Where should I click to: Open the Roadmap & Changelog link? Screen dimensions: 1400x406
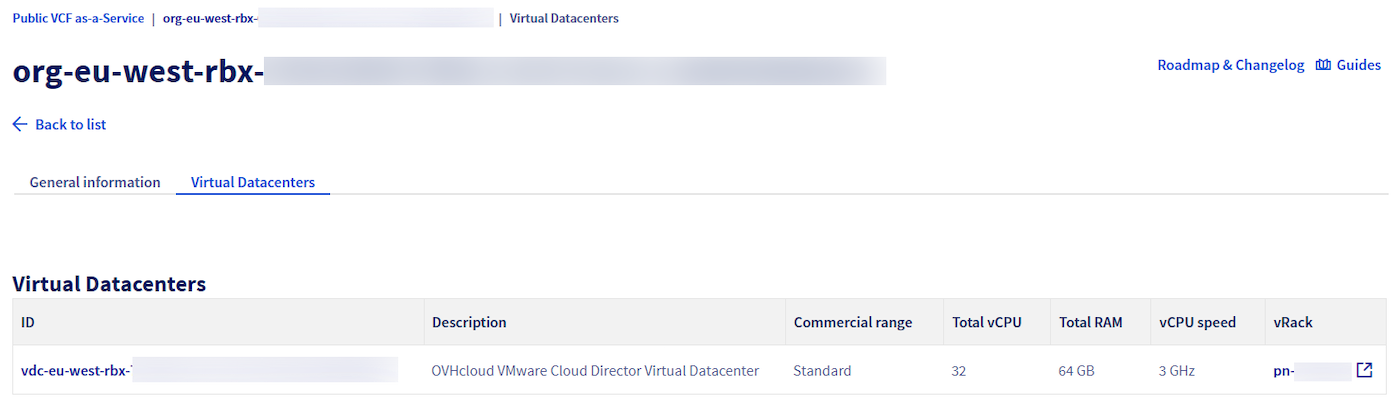[1230, 65]
